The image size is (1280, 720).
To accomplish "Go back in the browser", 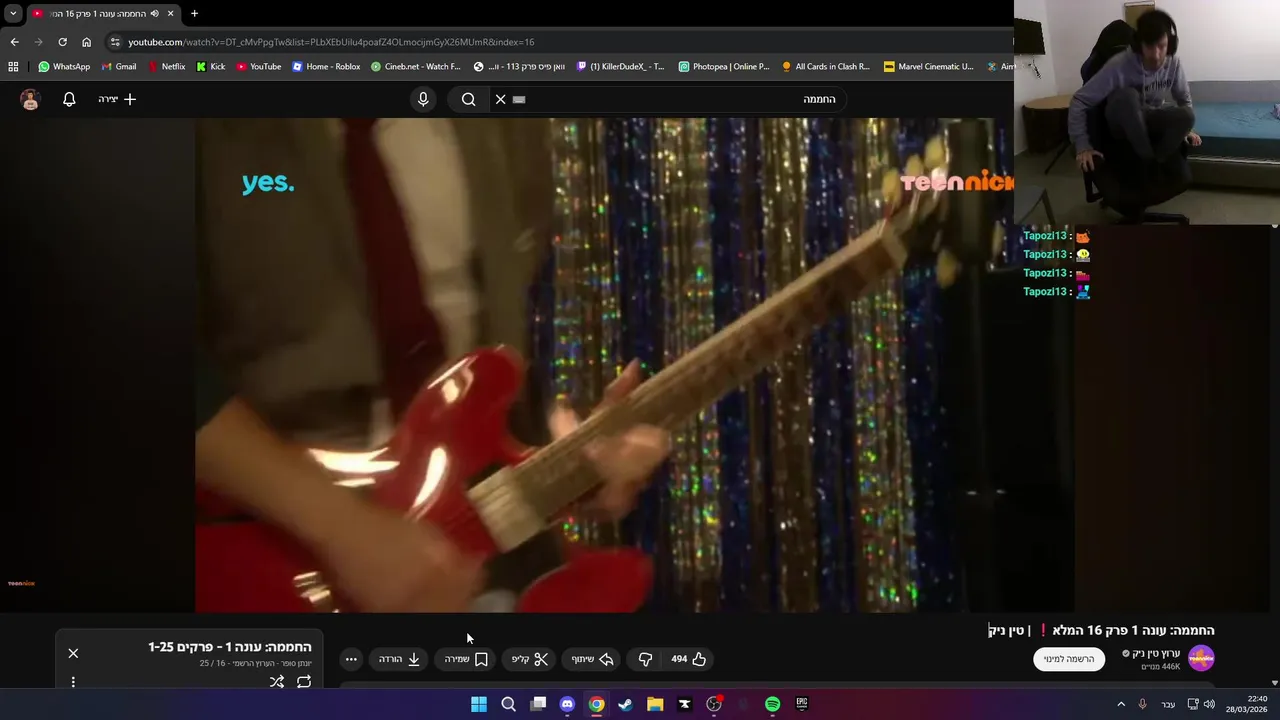I will click(14, 42).
